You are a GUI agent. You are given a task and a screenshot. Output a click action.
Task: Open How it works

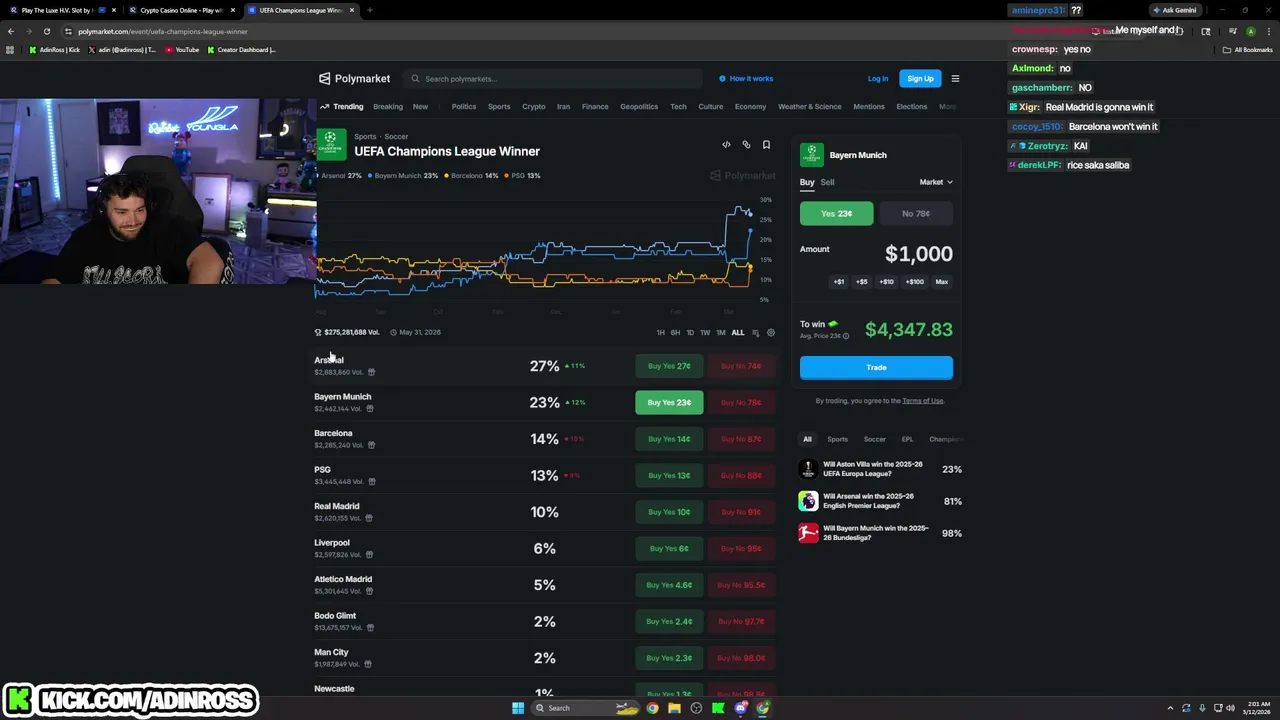[746, 79]
